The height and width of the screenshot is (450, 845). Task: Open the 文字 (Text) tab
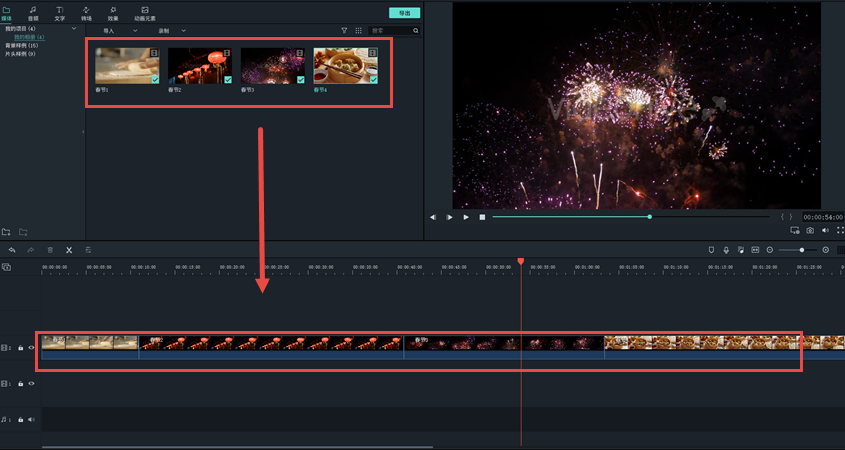[60, 13]
